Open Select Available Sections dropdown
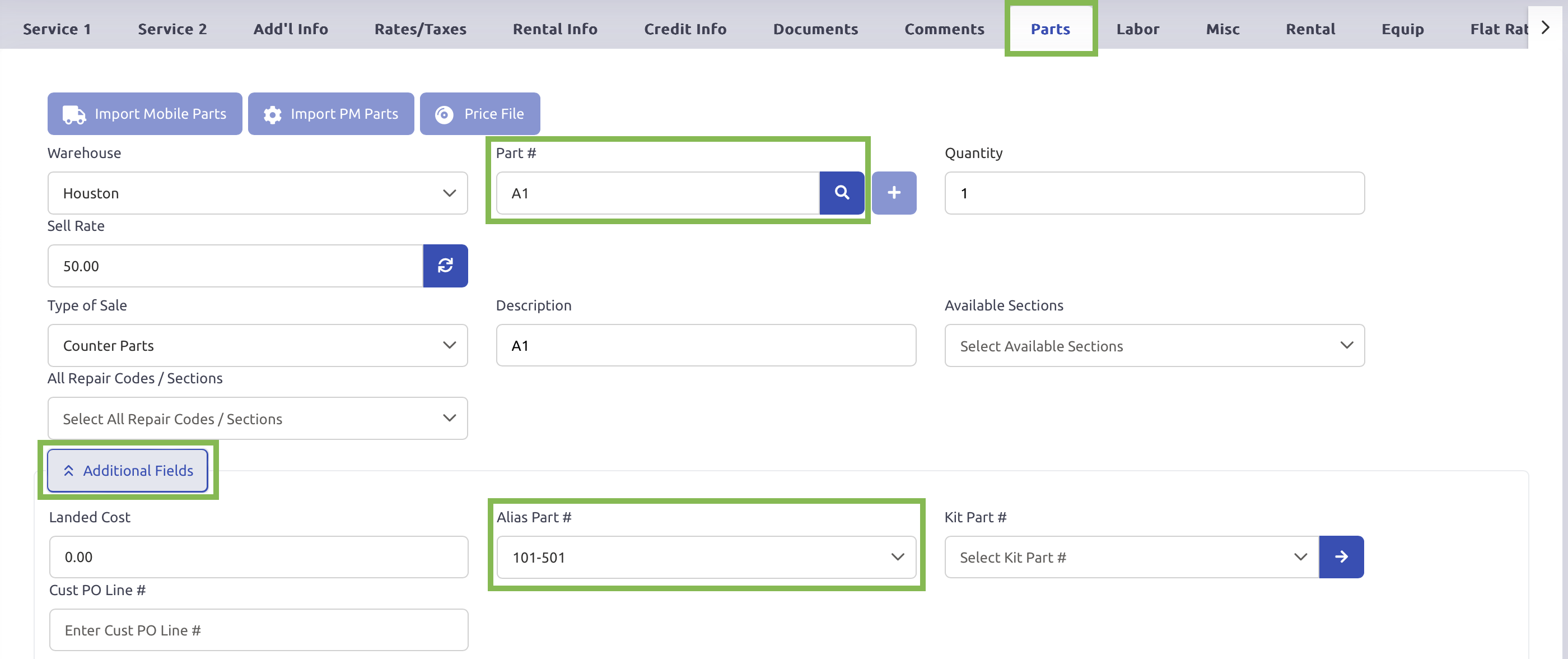This screenshot has height=659, width=1568. click(1154, 345)
